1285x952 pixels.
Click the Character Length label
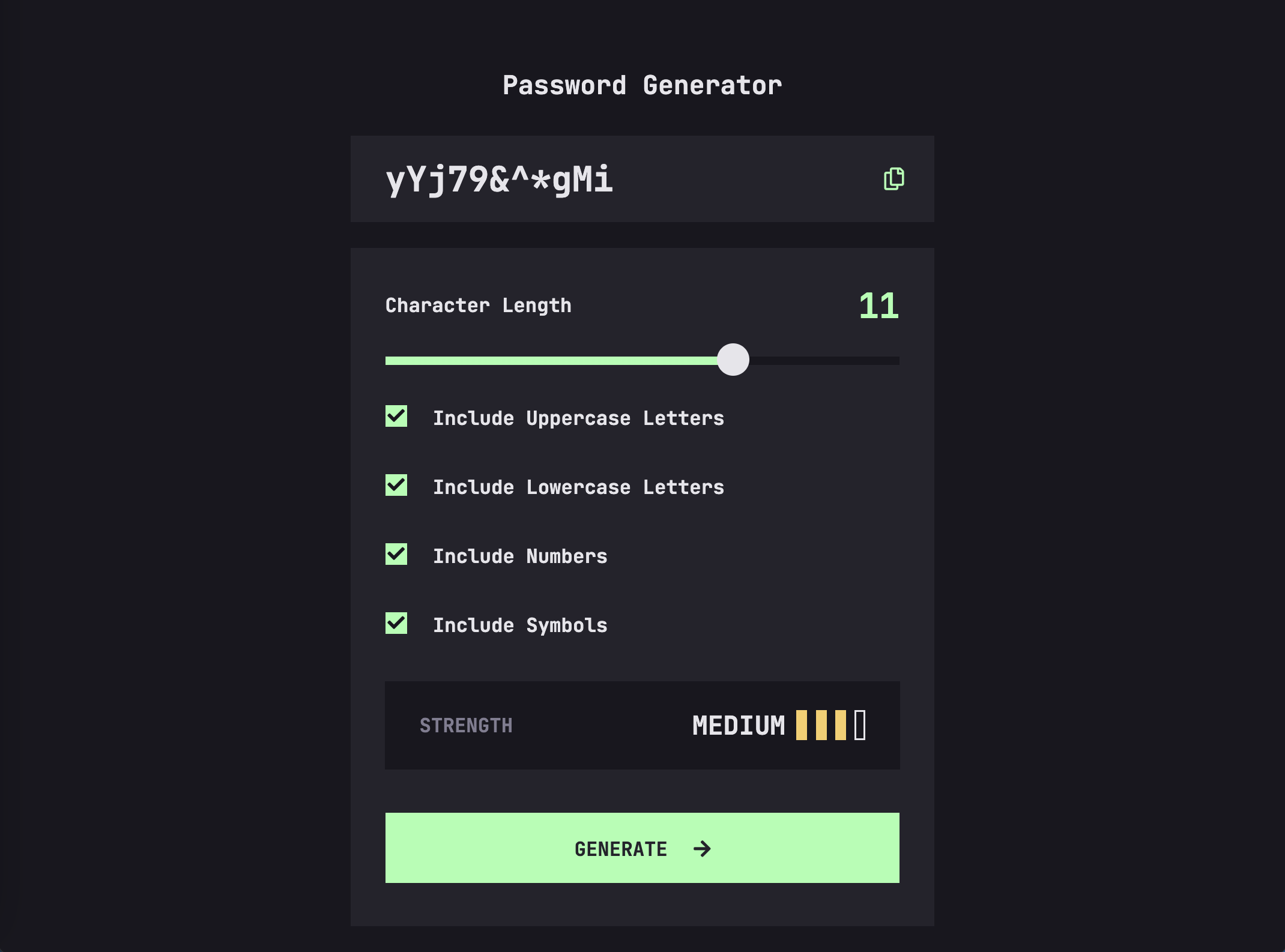pyautogui.click(x=479, y=305)
